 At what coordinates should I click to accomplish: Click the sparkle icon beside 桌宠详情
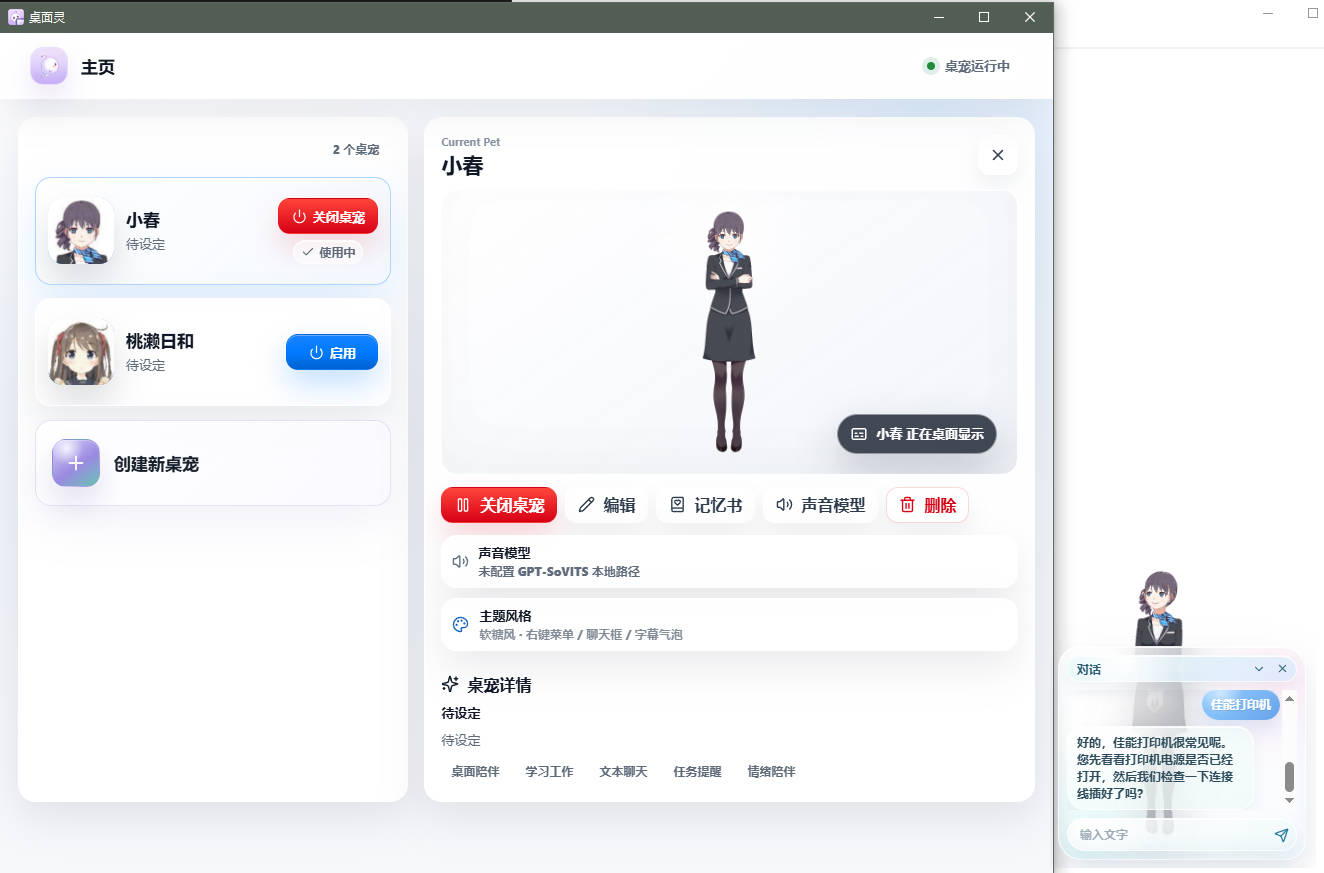(450, 685)
